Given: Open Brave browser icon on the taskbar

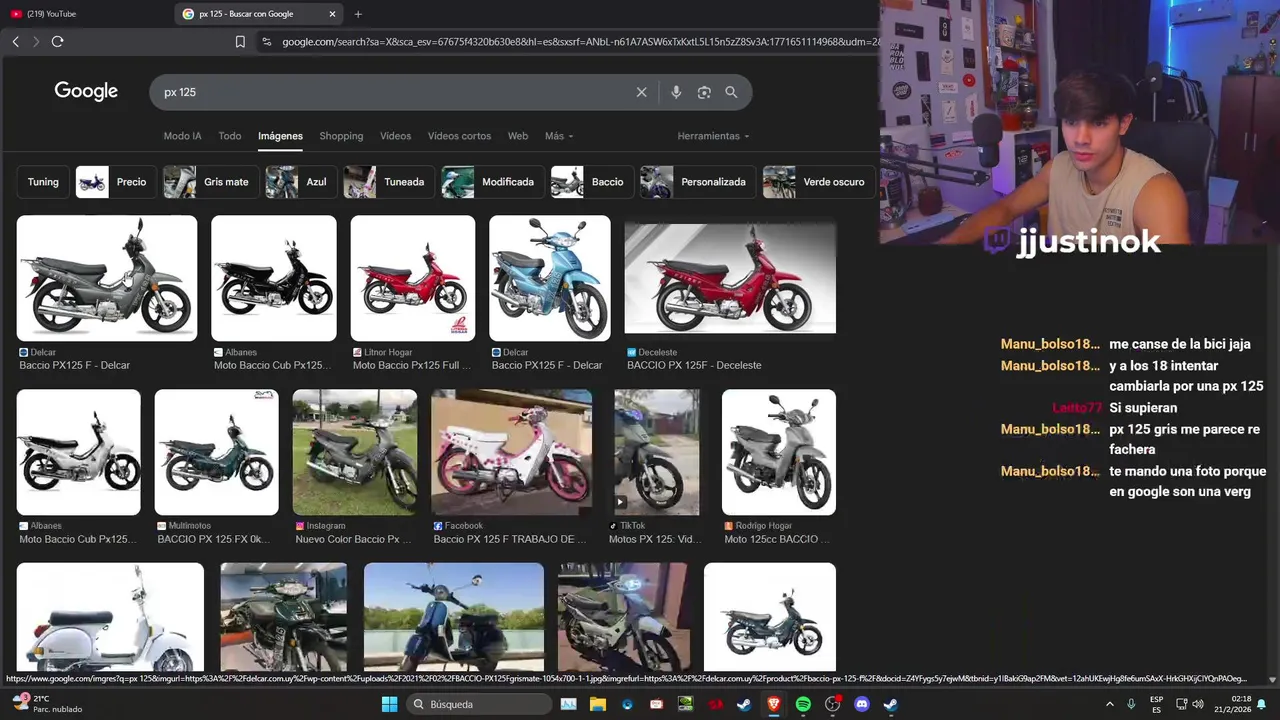Looking at the screenshot, I should coord(773,704).
